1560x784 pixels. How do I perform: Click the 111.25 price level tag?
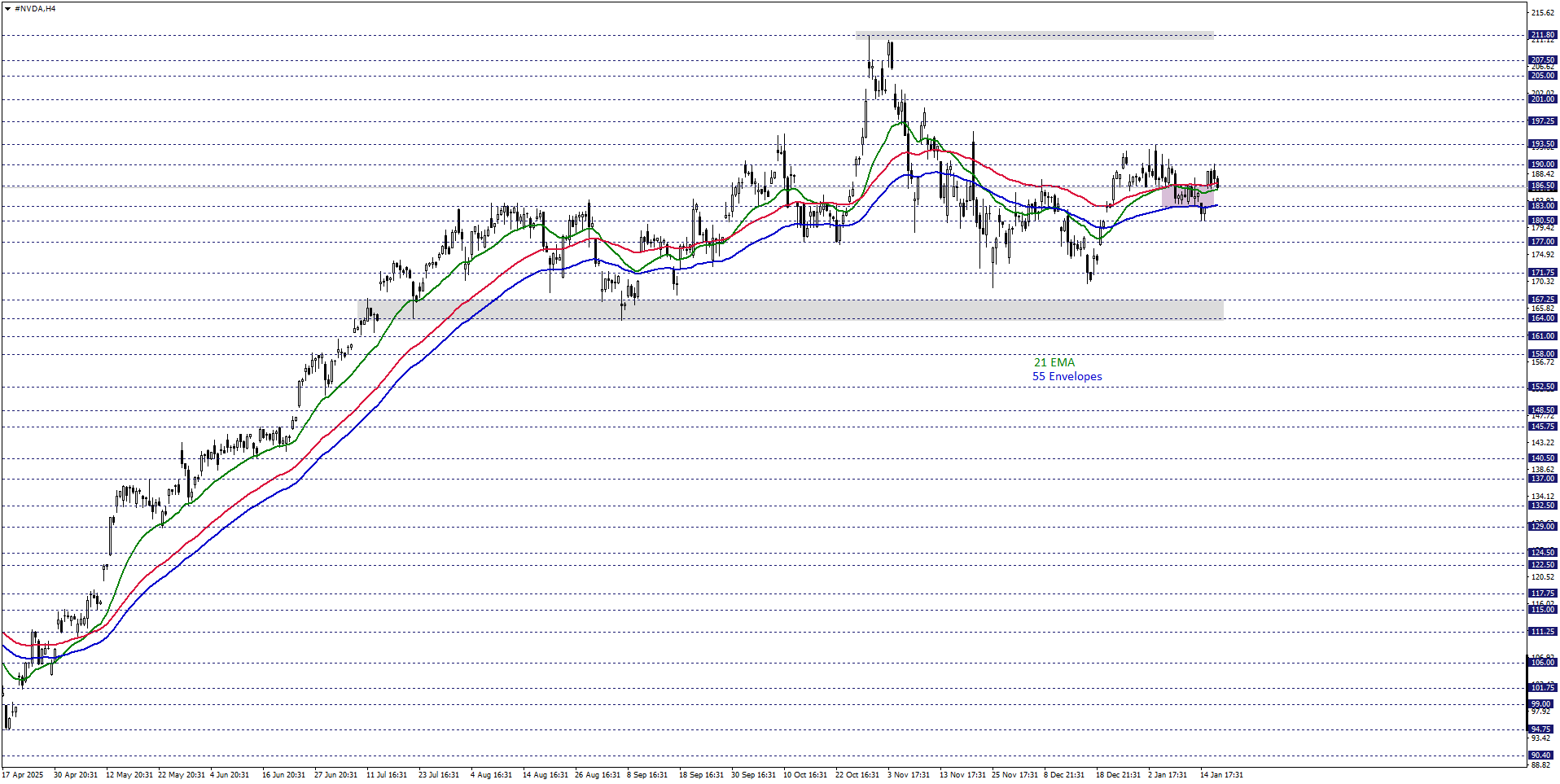(1542, 632)
